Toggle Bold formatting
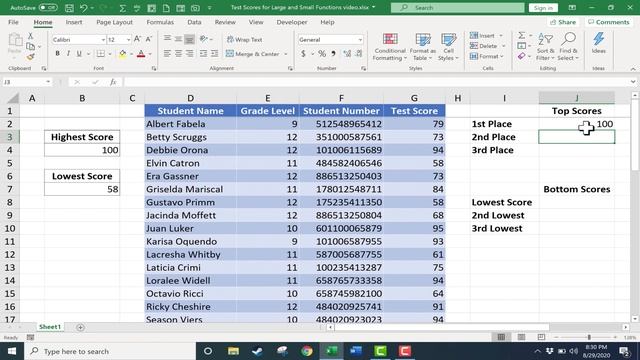 tap(58, 53)
